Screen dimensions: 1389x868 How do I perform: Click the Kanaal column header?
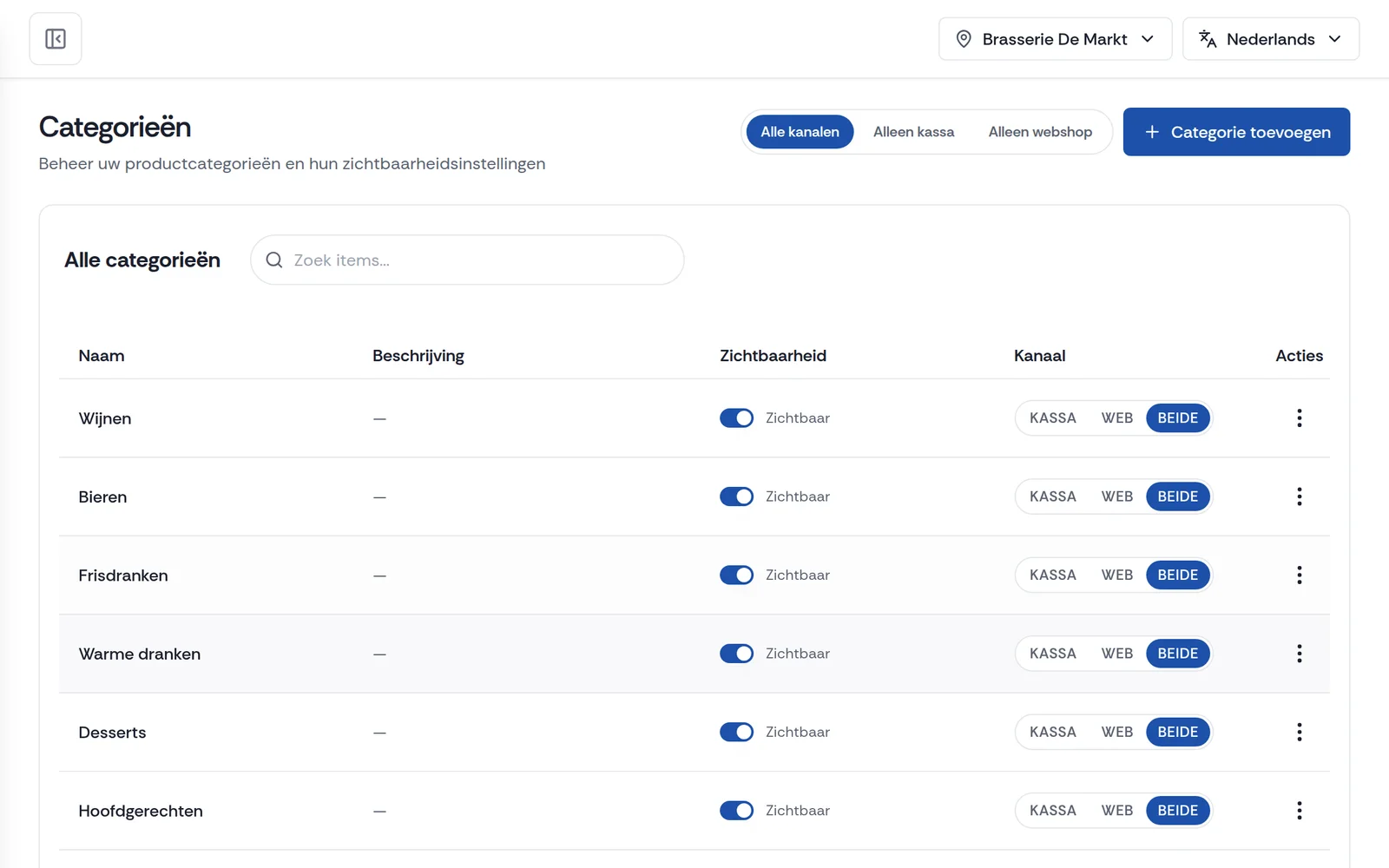click(x=1039, y=356)
